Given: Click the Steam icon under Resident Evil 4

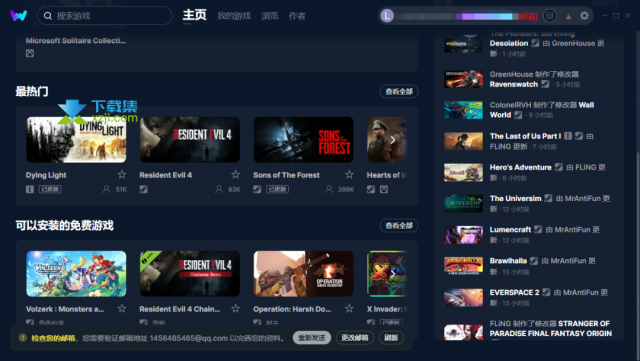Looking at the screenshot, I should click(143, 189).
